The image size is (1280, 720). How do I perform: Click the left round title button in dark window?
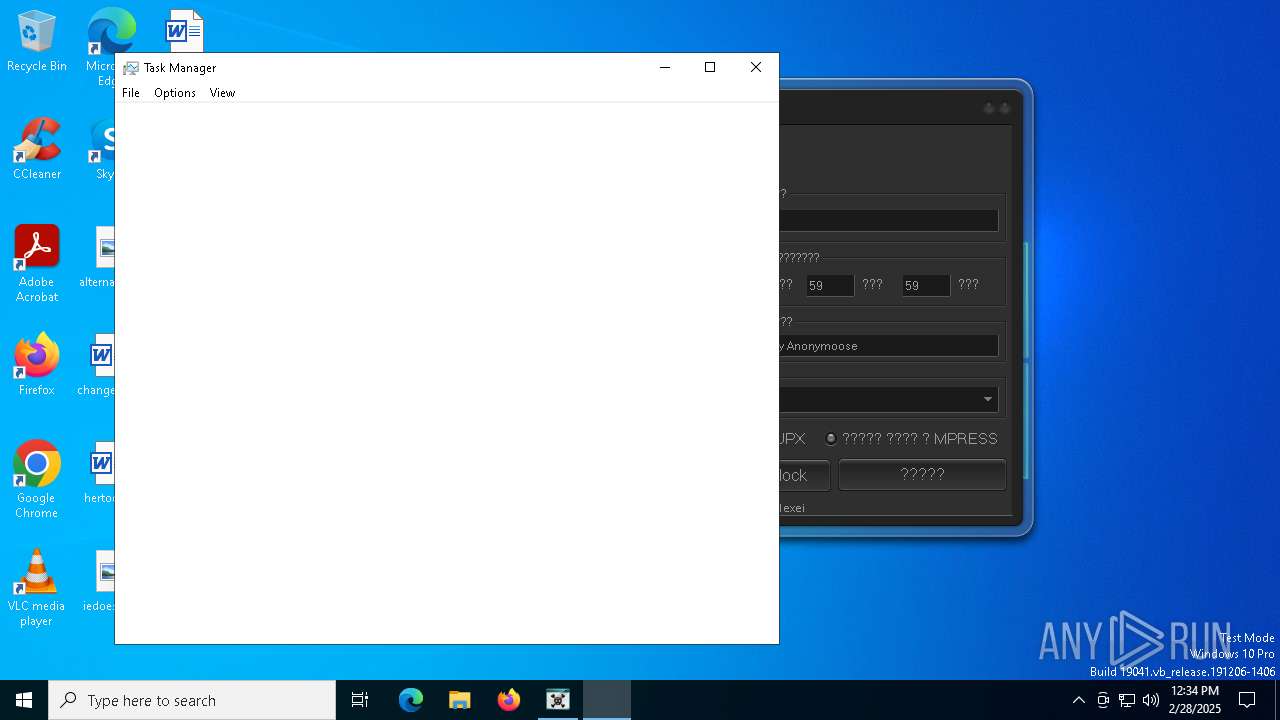989,108
